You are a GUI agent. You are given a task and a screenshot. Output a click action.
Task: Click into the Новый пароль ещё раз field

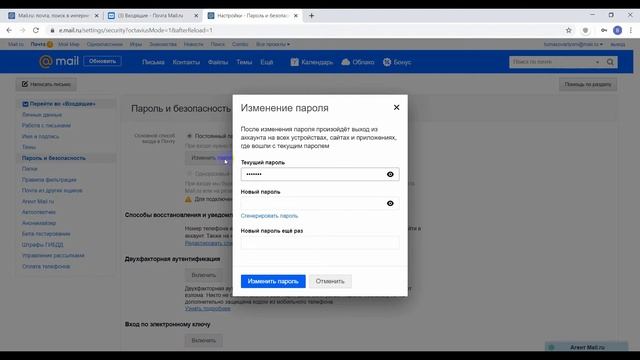point(320,242)
